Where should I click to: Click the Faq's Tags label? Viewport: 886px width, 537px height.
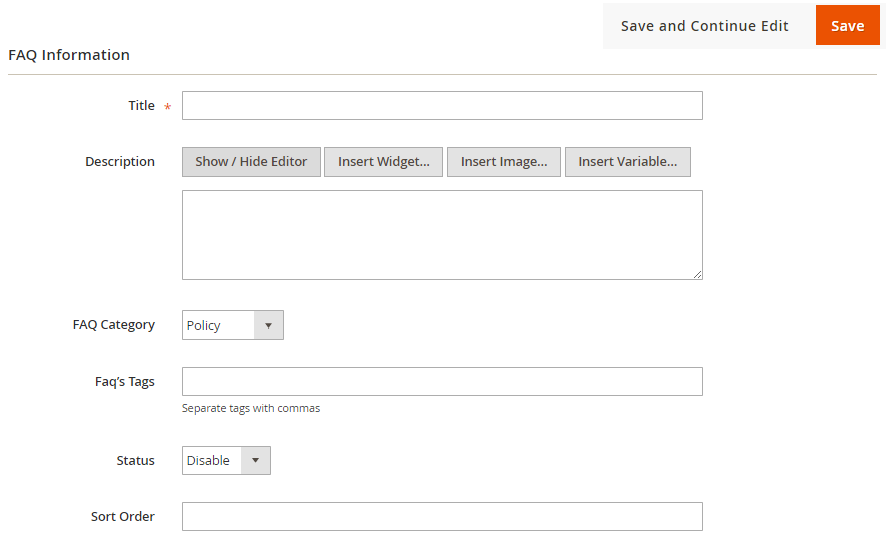pyautogui.click(x=127, y=382)
